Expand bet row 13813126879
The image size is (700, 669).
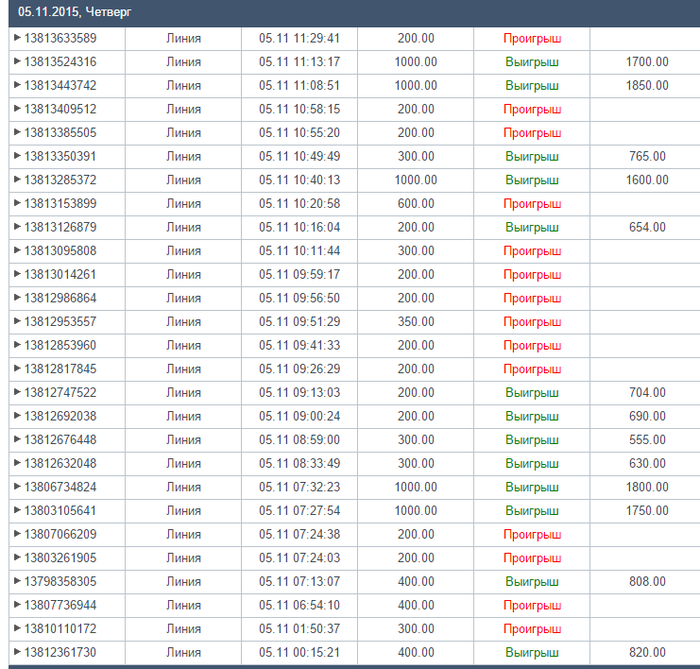(17, 227)
